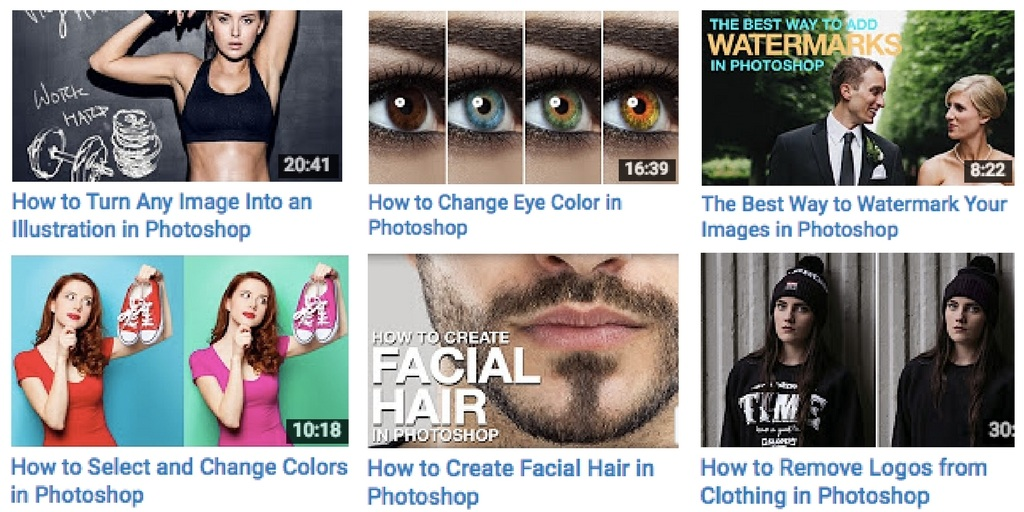Screen dimensions: 1024x512
Task: Click the red dress woman image
Action: 97,350
